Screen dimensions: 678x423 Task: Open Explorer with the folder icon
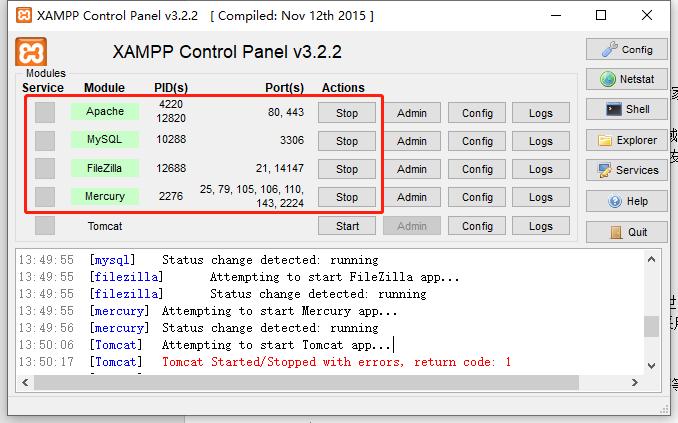(627, 140)
